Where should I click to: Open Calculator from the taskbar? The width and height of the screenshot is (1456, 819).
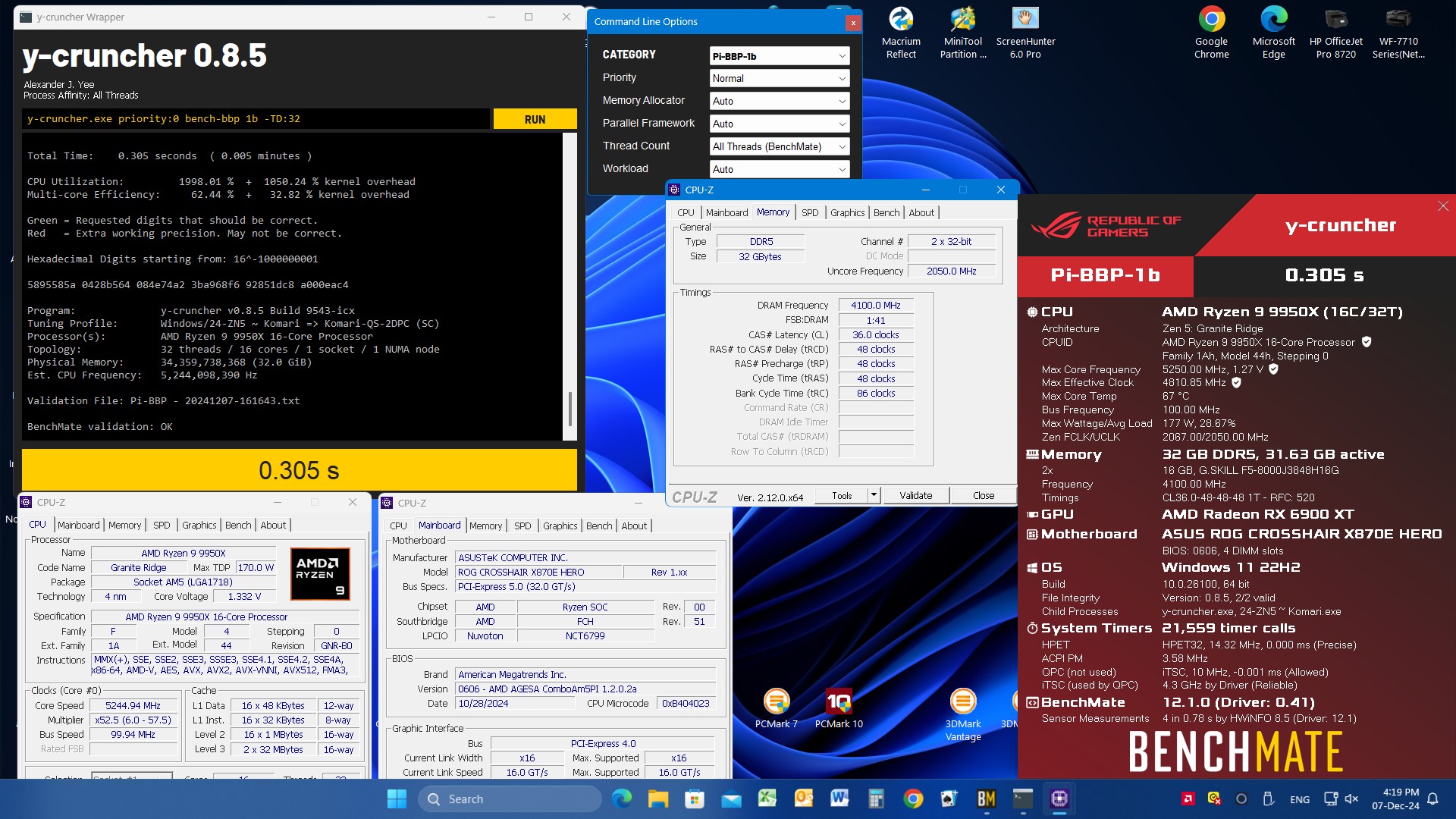877,799
